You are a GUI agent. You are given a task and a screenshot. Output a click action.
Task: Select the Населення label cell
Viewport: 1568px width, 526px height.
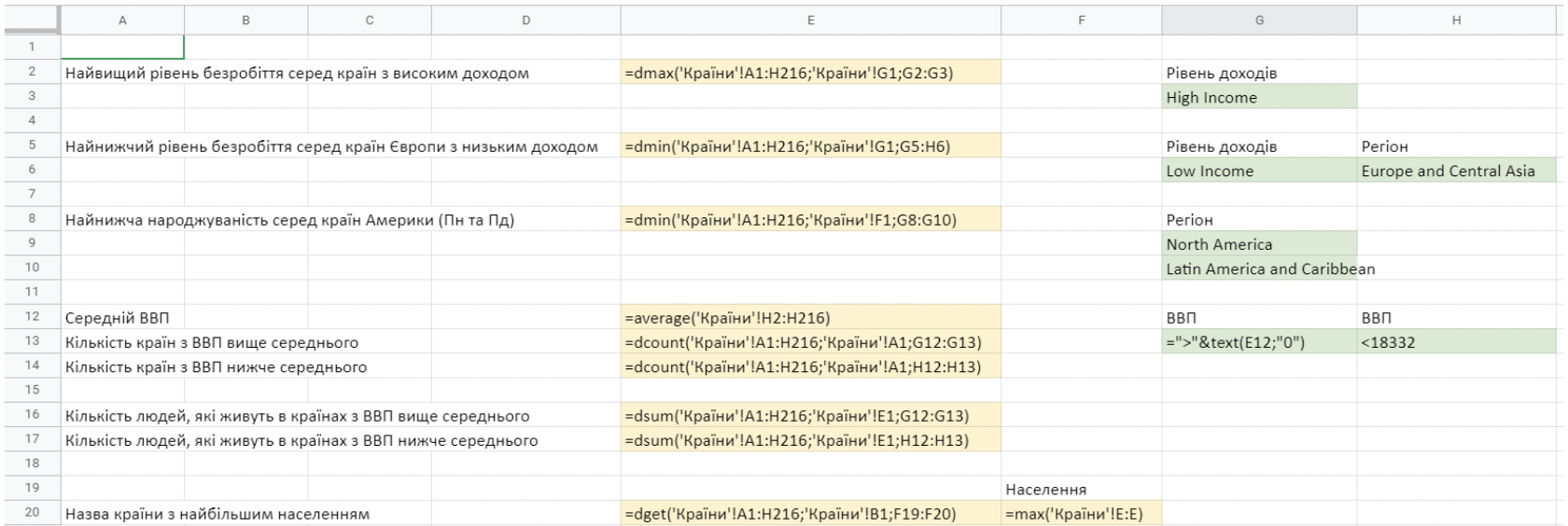(1081, 489)
